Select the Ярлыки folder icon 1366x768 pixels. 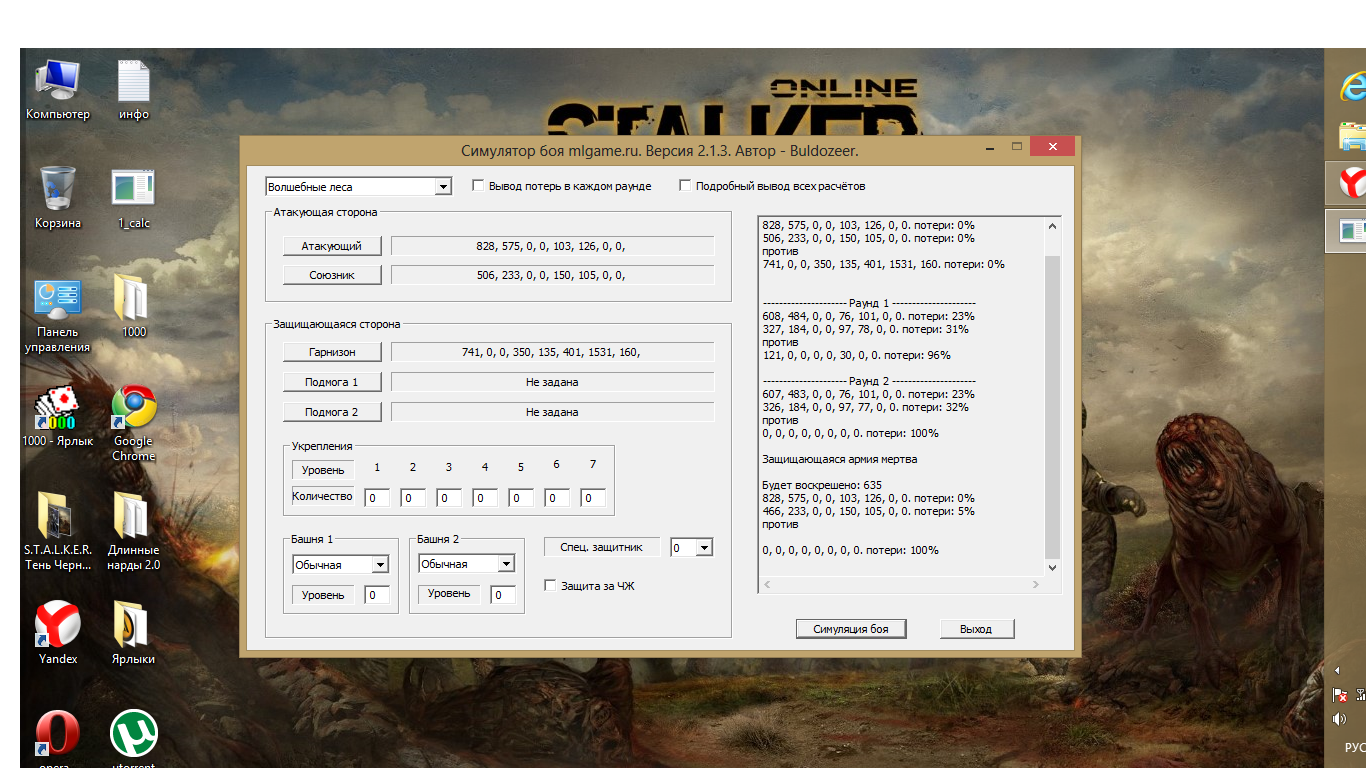pyautogui.click(x=133, y=632)
